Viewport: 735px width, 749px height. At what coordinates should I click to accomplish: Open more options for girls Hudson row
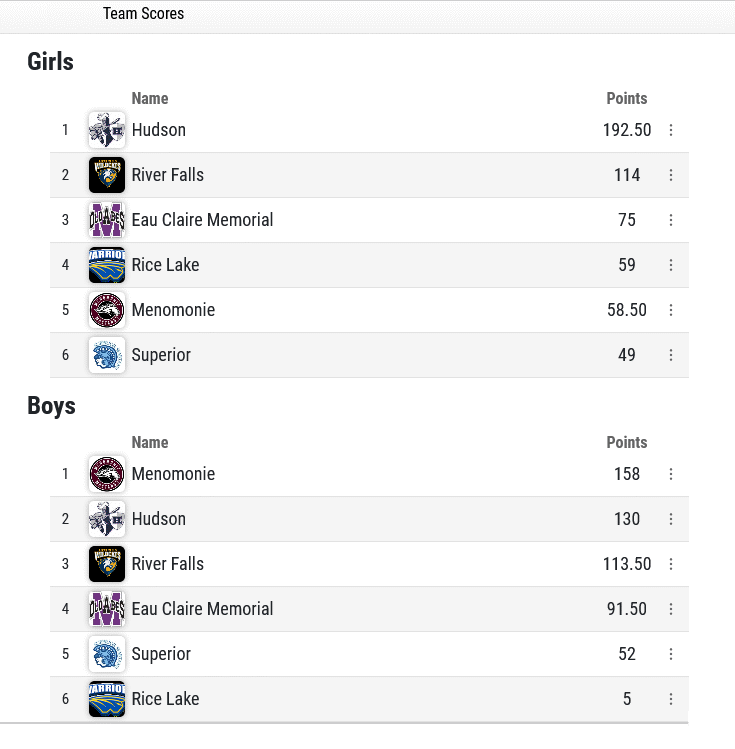tap(671, 130)
